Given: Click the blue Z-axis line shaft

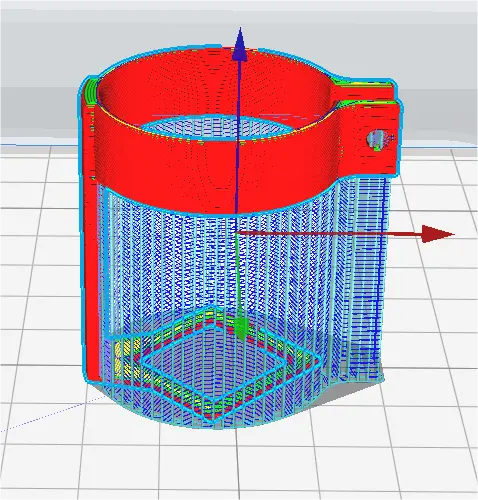Looking at the screenshot, I should (238, 137).
